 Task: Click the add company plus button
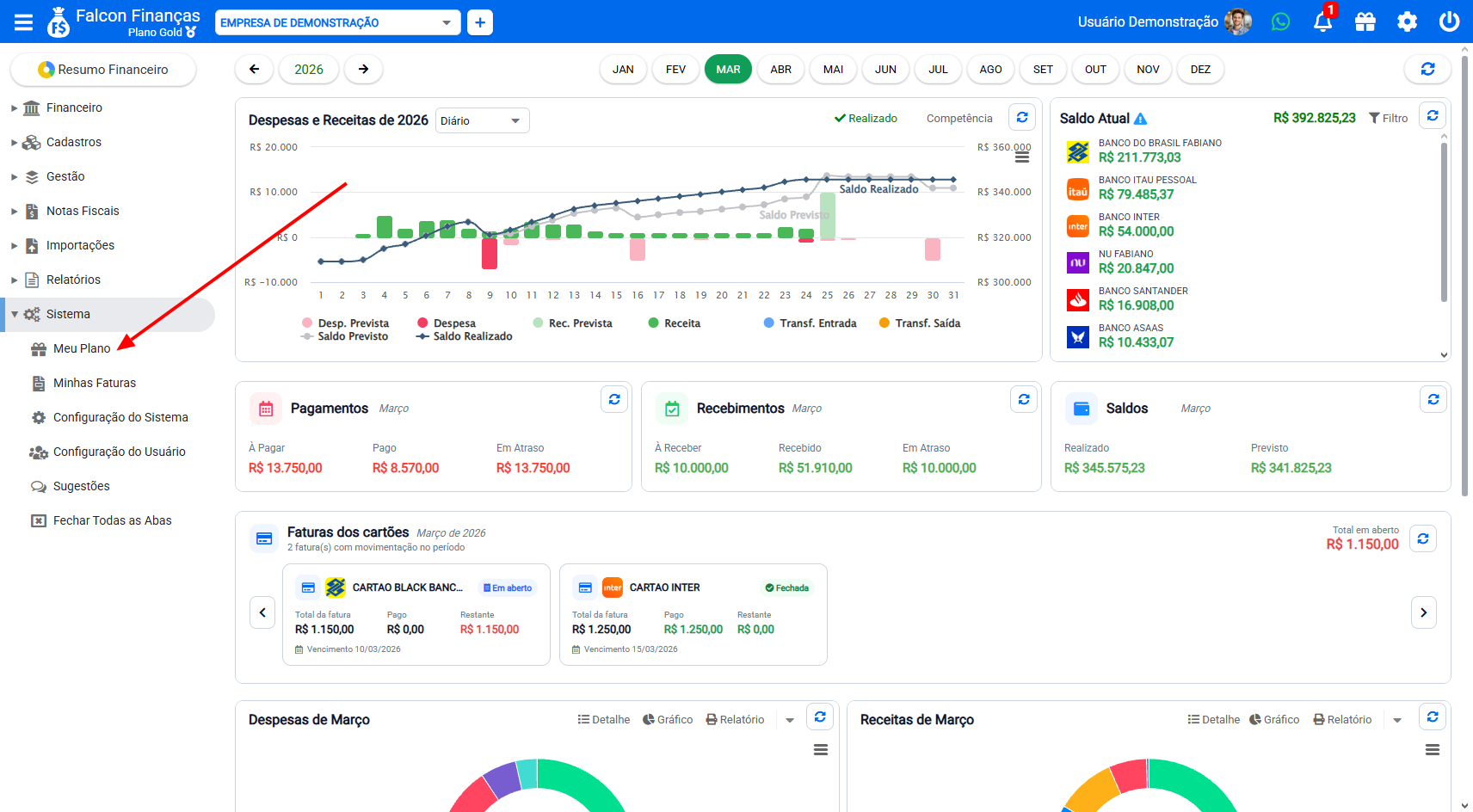480,22
